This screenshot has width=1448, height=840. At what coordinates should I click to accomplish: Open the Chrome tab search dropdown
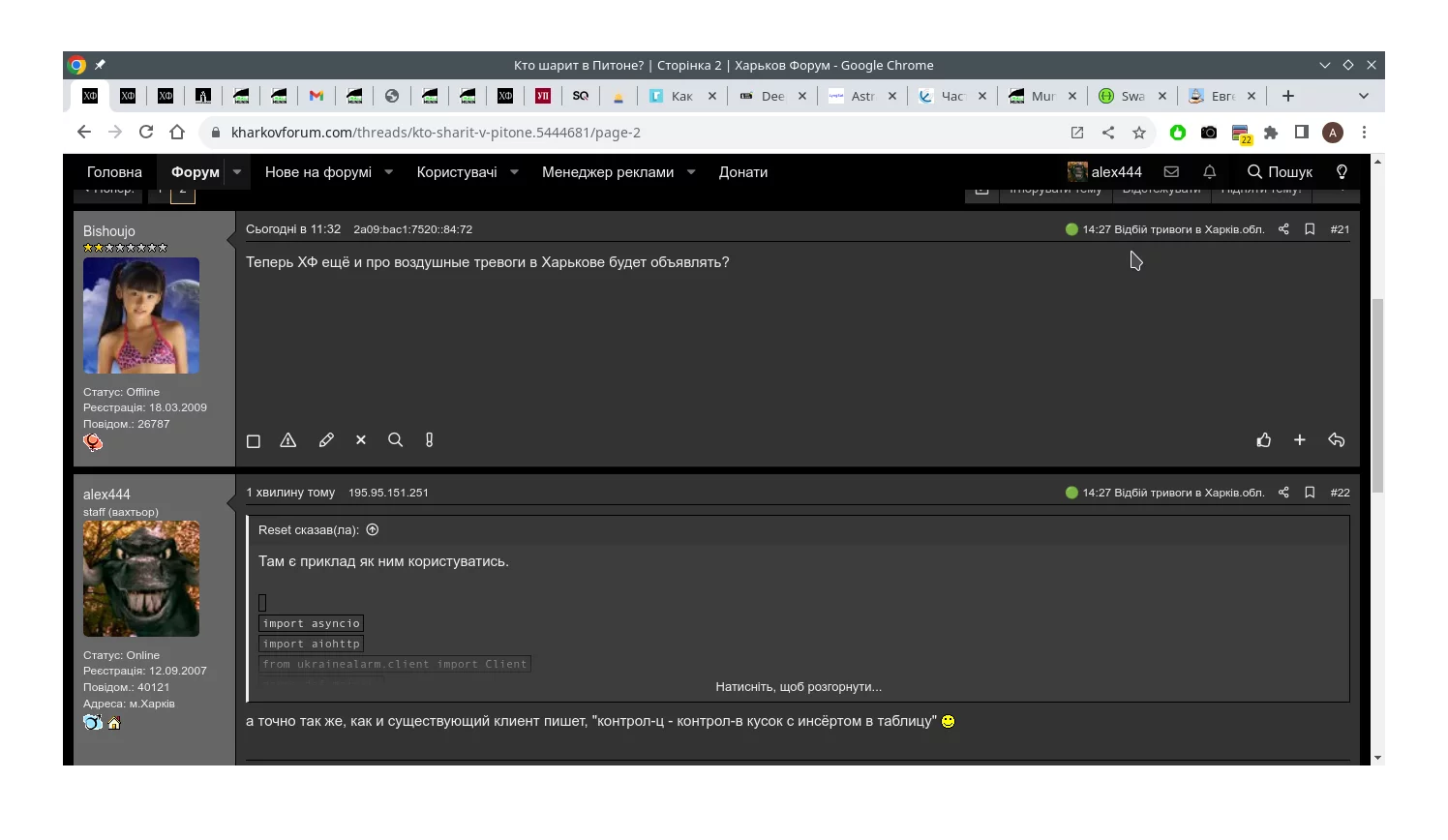[x=1364, y=96]
